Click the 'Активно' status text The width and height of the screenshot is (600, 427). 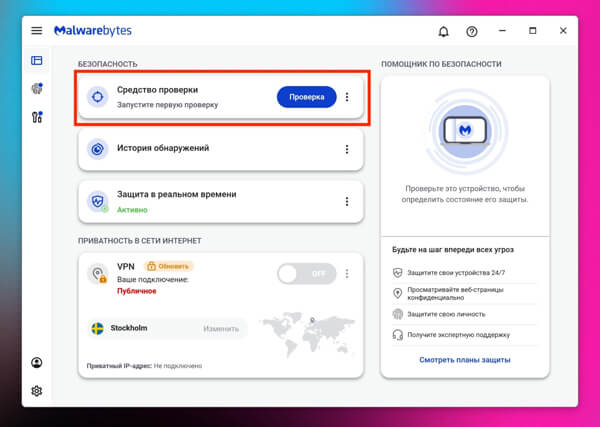coord(132,210)
